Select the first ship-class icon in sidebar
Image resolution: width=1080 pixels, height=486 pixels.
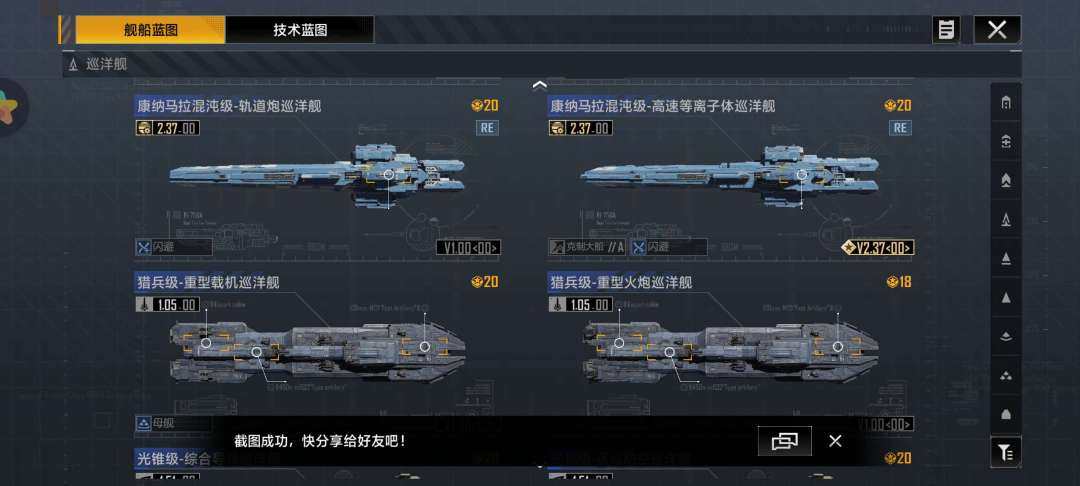1006,103
